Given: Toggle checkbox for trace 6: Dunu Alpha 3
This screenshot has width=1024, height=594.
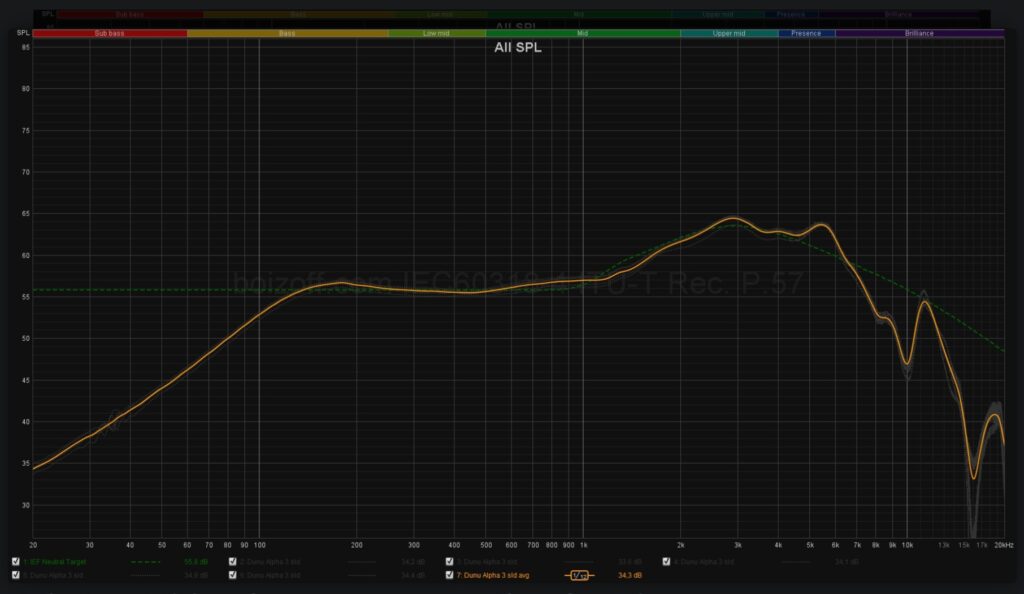Looking at the screenshot, I should [x=232, y=575].
